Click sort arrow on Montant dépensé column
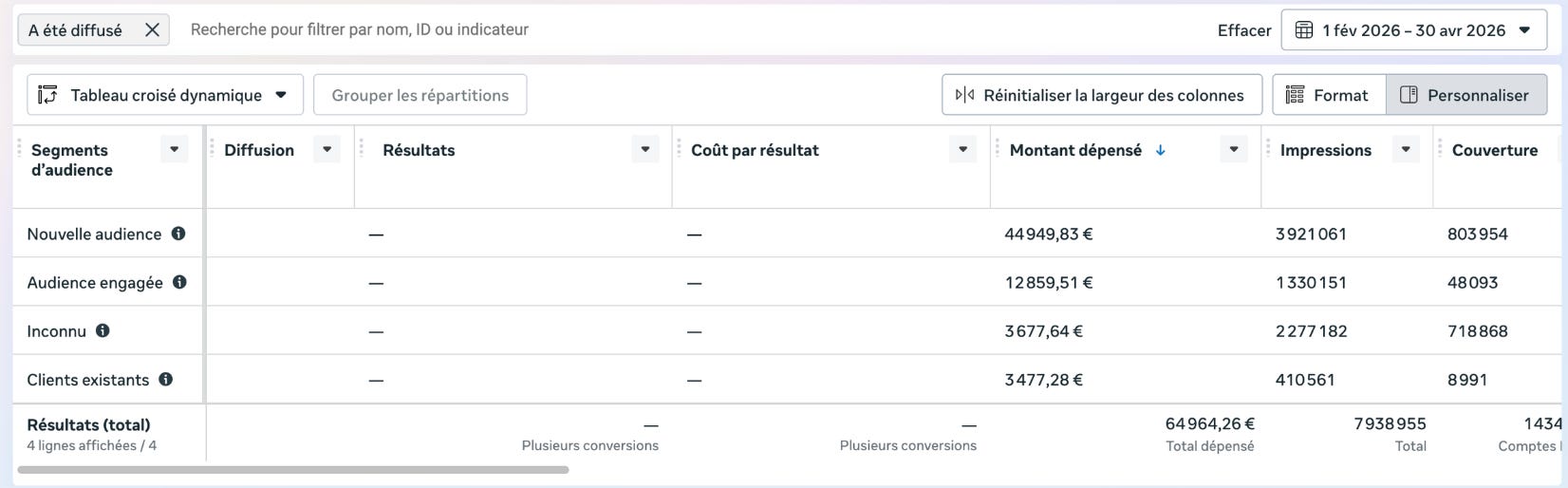This screenshot has height=488, width=1568. pyautogui.click(x=1161, y=150)
